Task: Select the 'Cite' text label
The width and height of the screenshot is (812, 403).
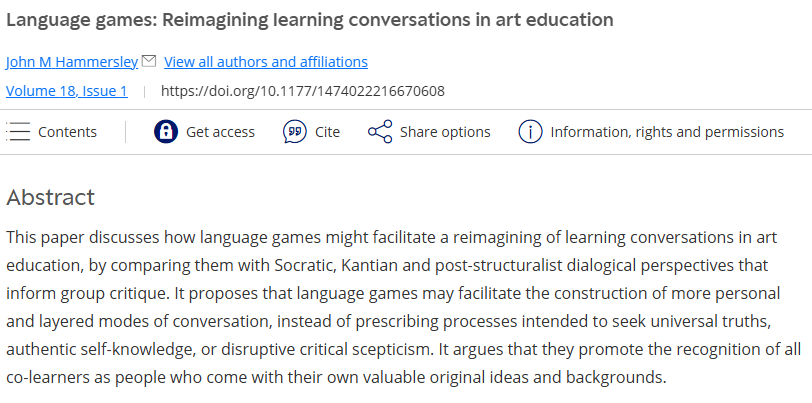Action: pyautogui.click(x=327, y=132)
